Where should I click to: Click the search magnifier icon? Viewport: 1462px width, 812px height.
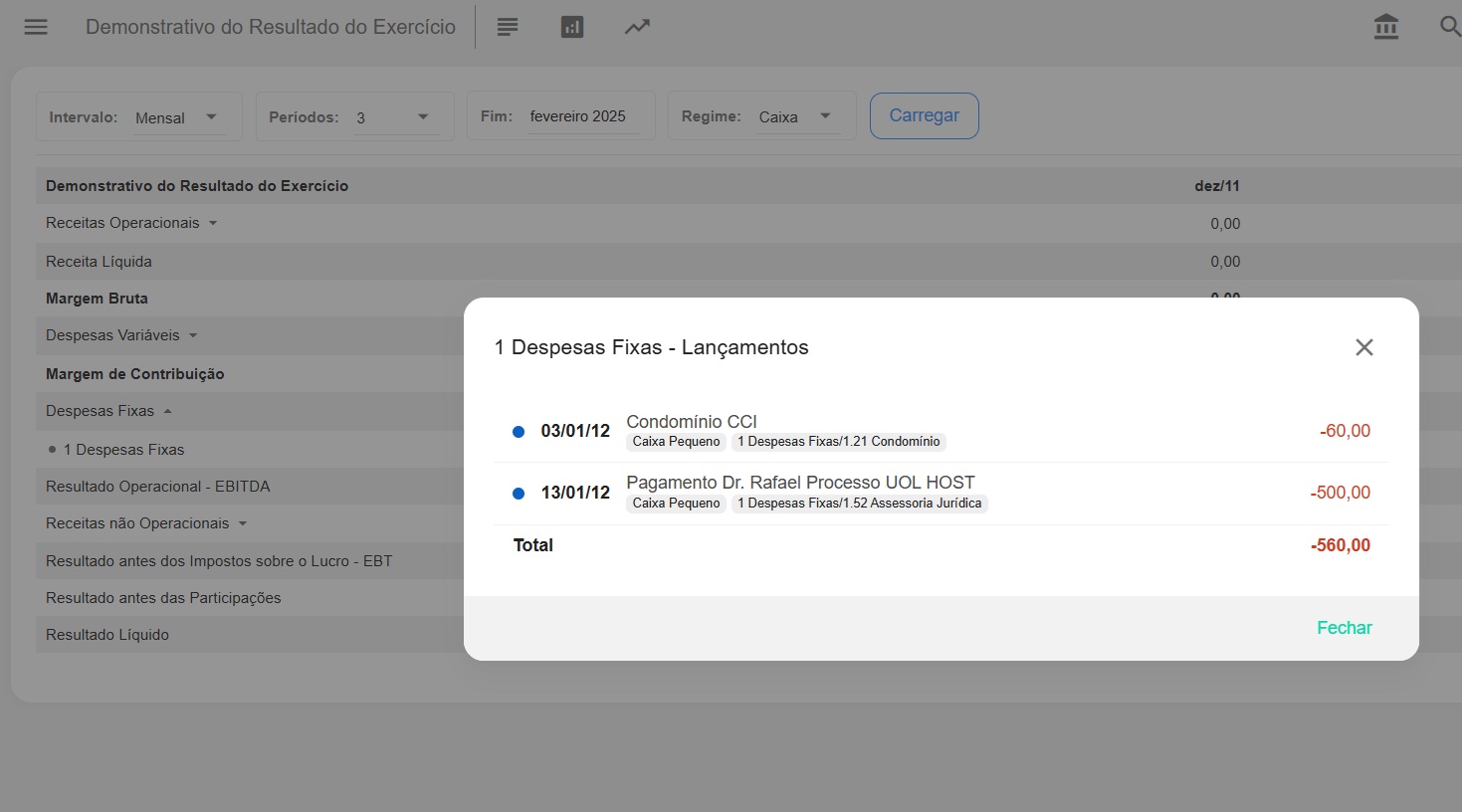pos(1450,27)
